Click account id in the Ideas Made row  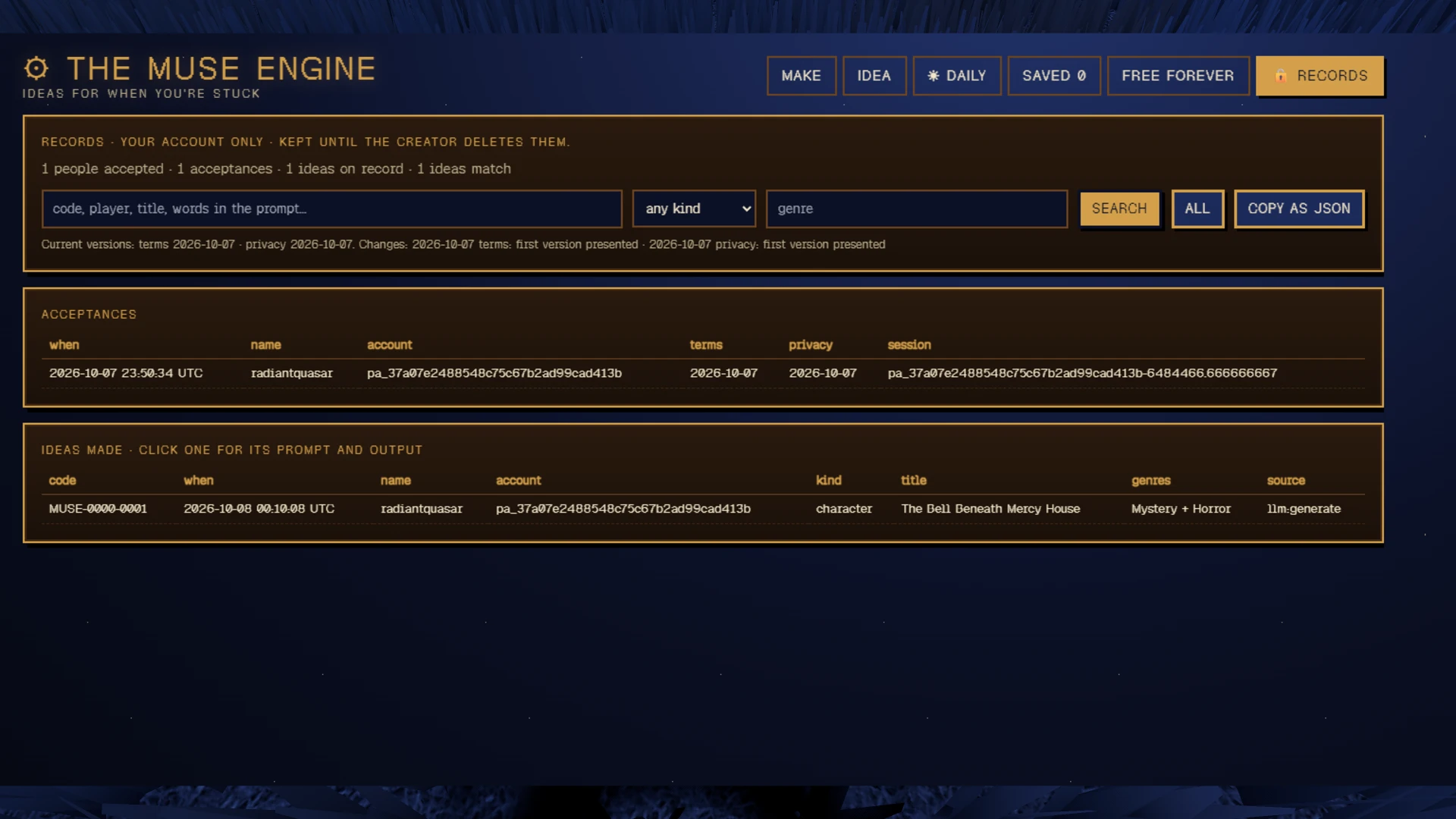click(623, 509)
